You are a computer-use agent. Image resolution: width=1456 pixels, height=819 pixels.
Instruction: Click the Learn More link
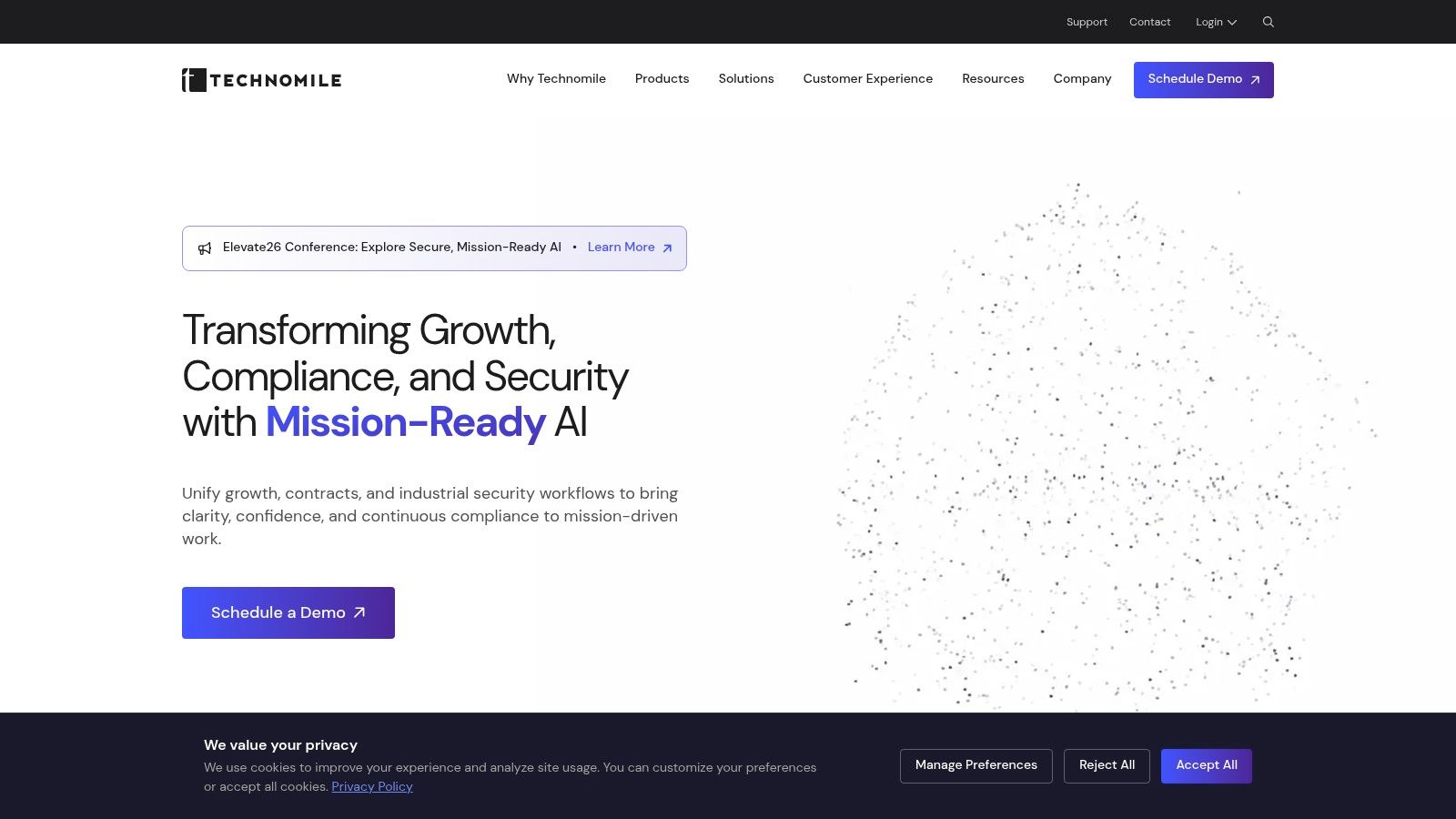click(621, 248)
